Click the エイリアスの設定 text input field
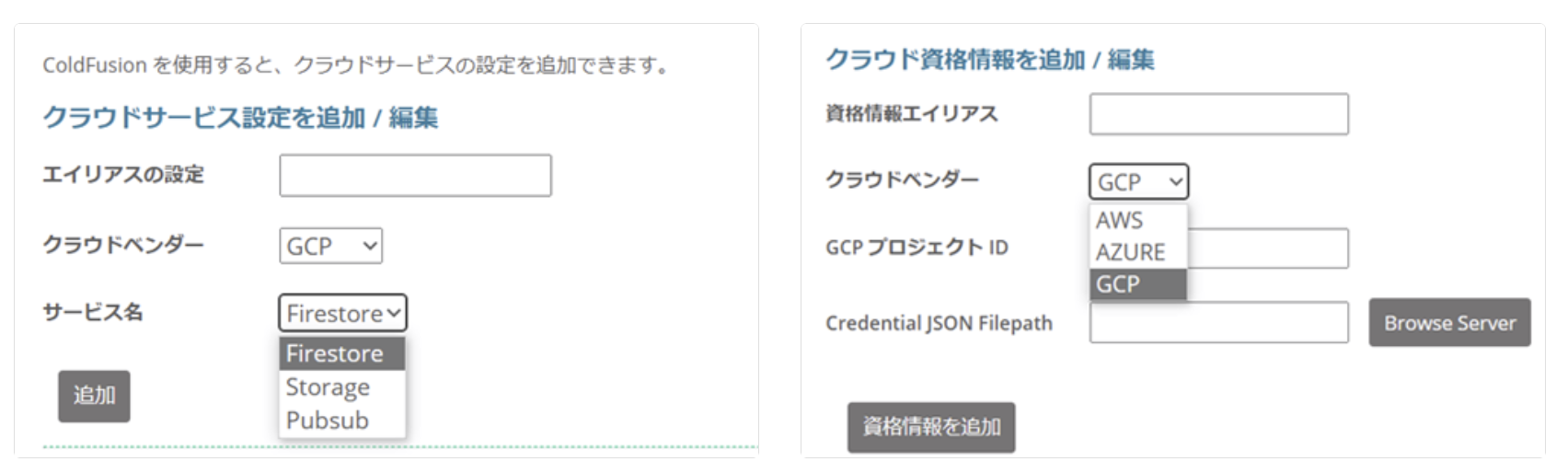 coord(415,176)
